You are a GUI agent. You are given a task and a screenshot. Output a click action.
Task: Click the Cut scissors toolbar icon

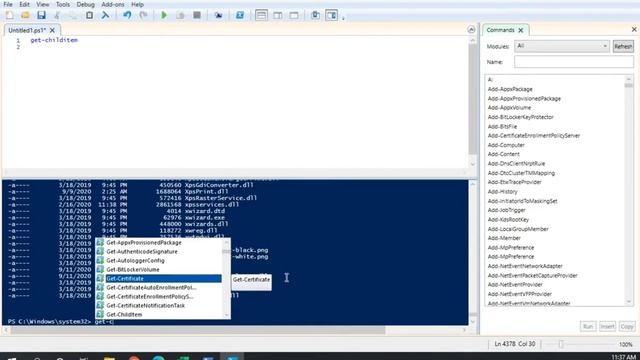click(57, 16)
